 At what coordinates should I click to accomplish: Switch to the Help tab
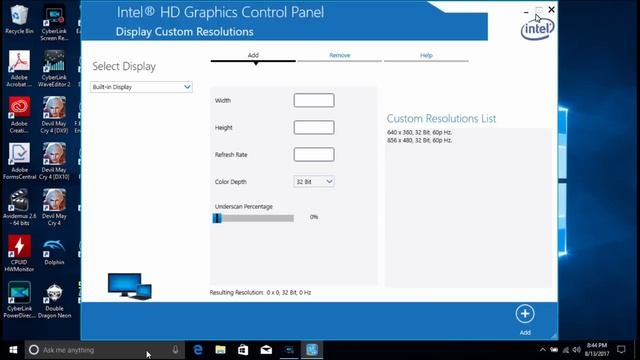tap(426, 56)
